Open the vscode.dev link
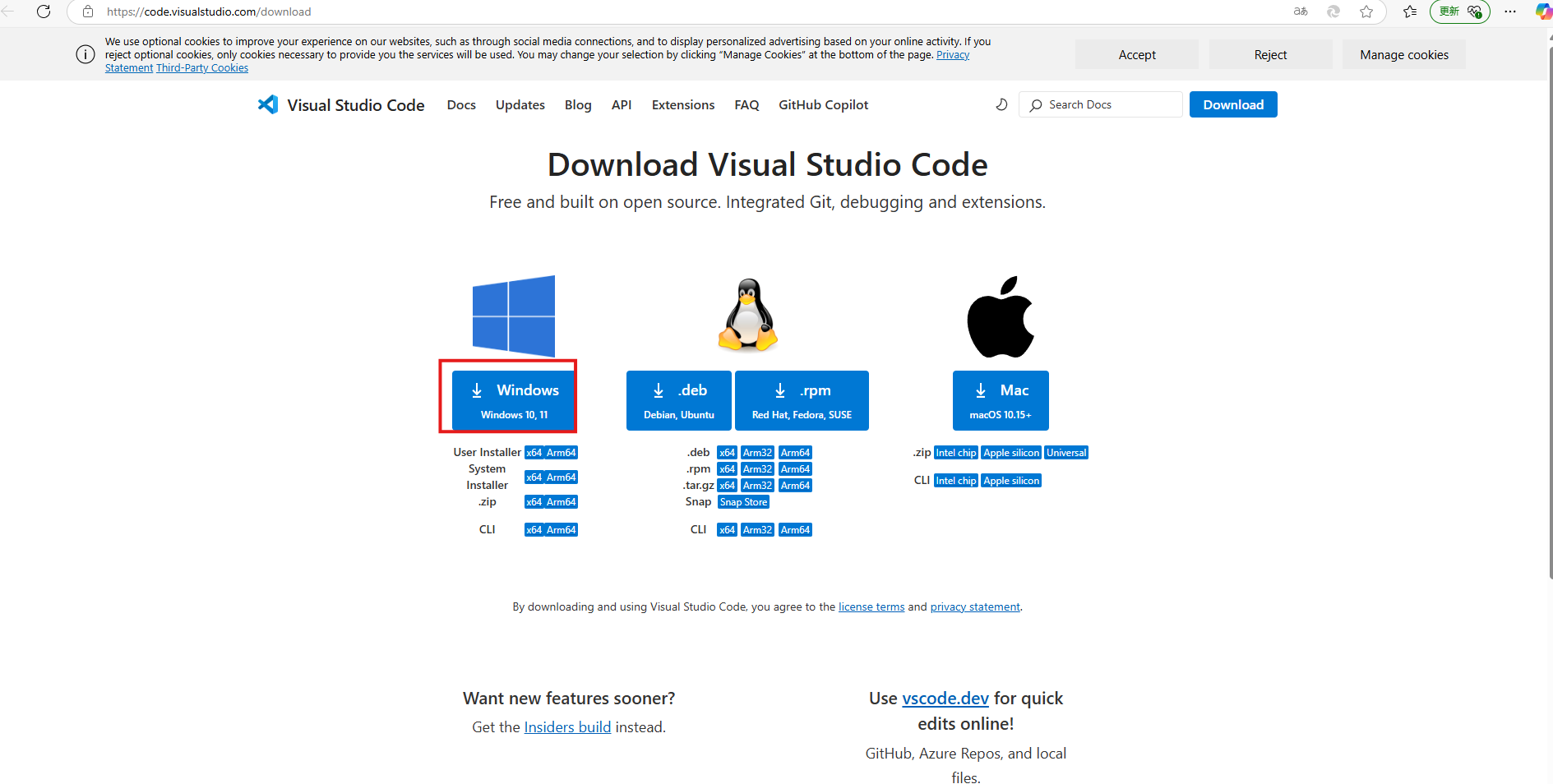Viewport: 1553px width, 784px height. pos(945,699)
